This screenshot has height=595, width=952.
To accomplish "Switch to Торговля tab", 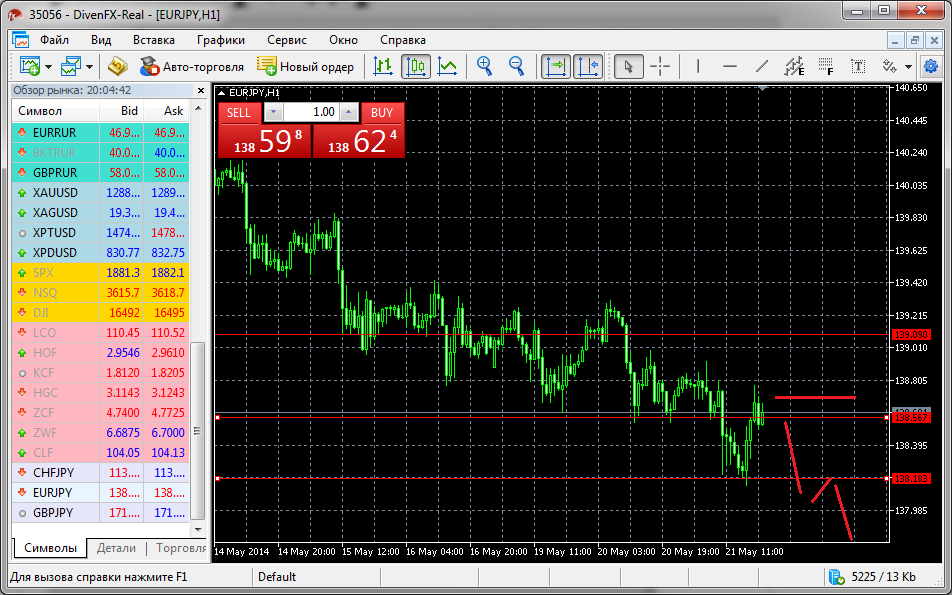I will [x=179, y=548].
